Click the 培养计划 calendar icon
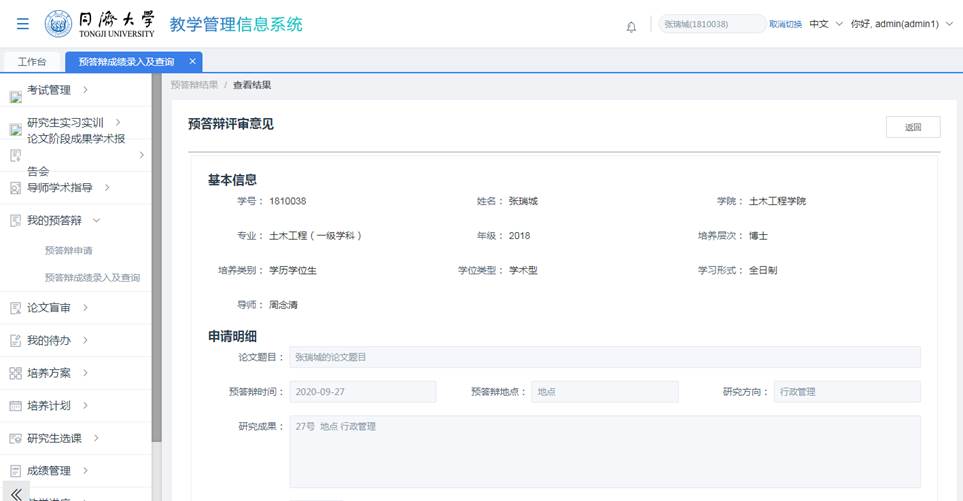The width and height of the screenshot is (963, 501). coord(15,406)
